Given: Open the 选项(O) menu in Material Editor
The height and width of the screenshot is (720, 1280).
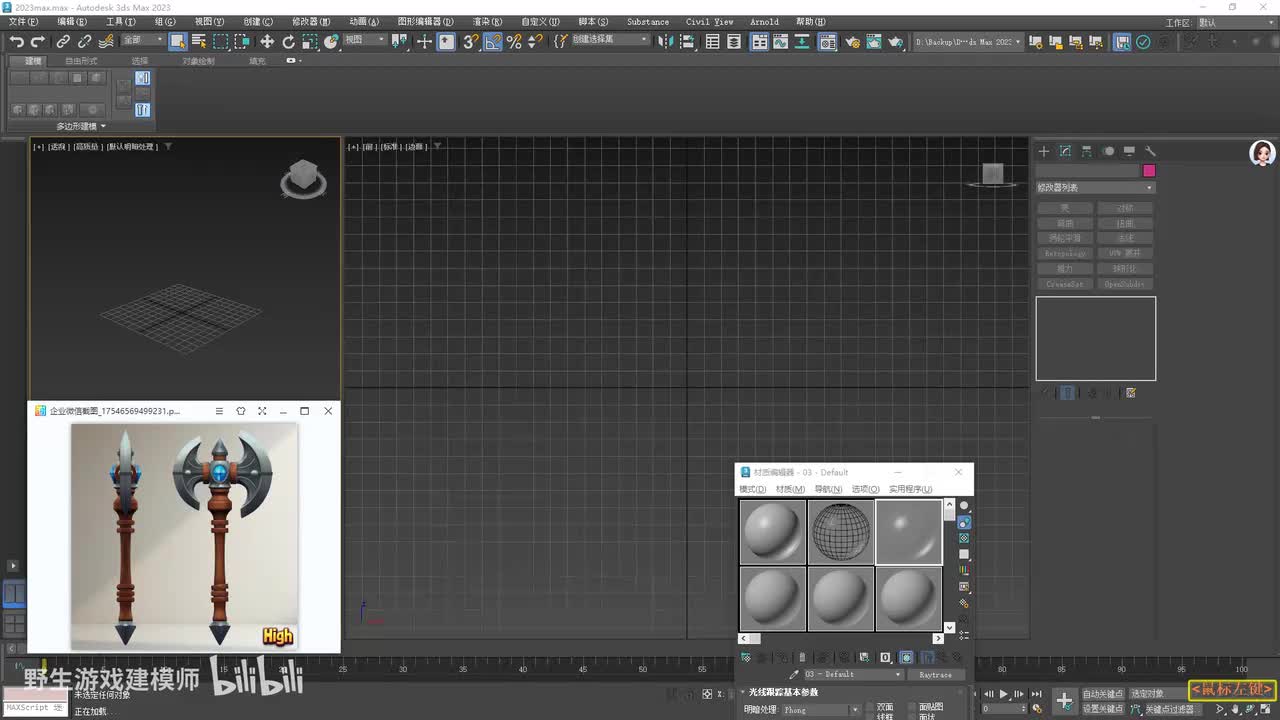Looking at the screenshot, I should 865,489.
